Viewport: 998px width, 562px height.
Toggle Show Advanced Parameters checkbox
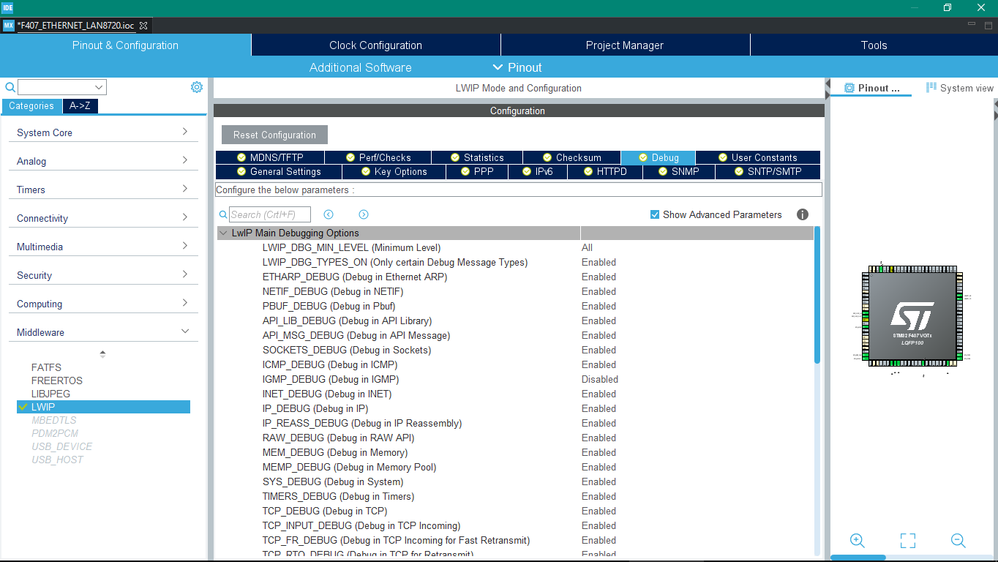click(654, 214)
